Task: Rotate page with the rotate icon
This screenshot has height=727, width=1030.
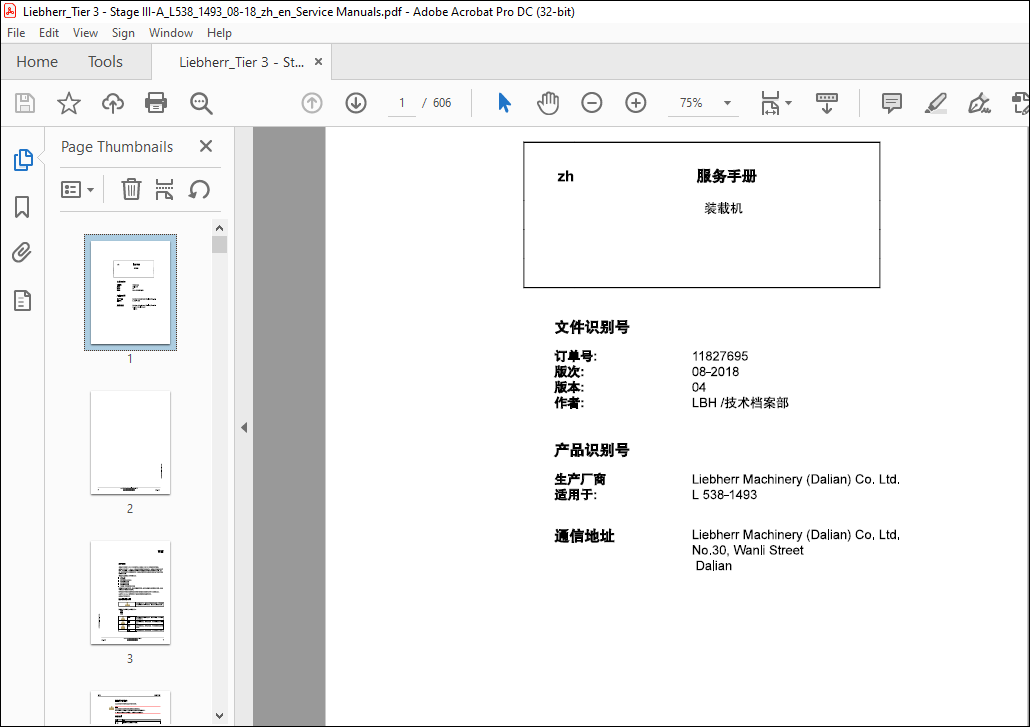Action: tap(199, 189)
